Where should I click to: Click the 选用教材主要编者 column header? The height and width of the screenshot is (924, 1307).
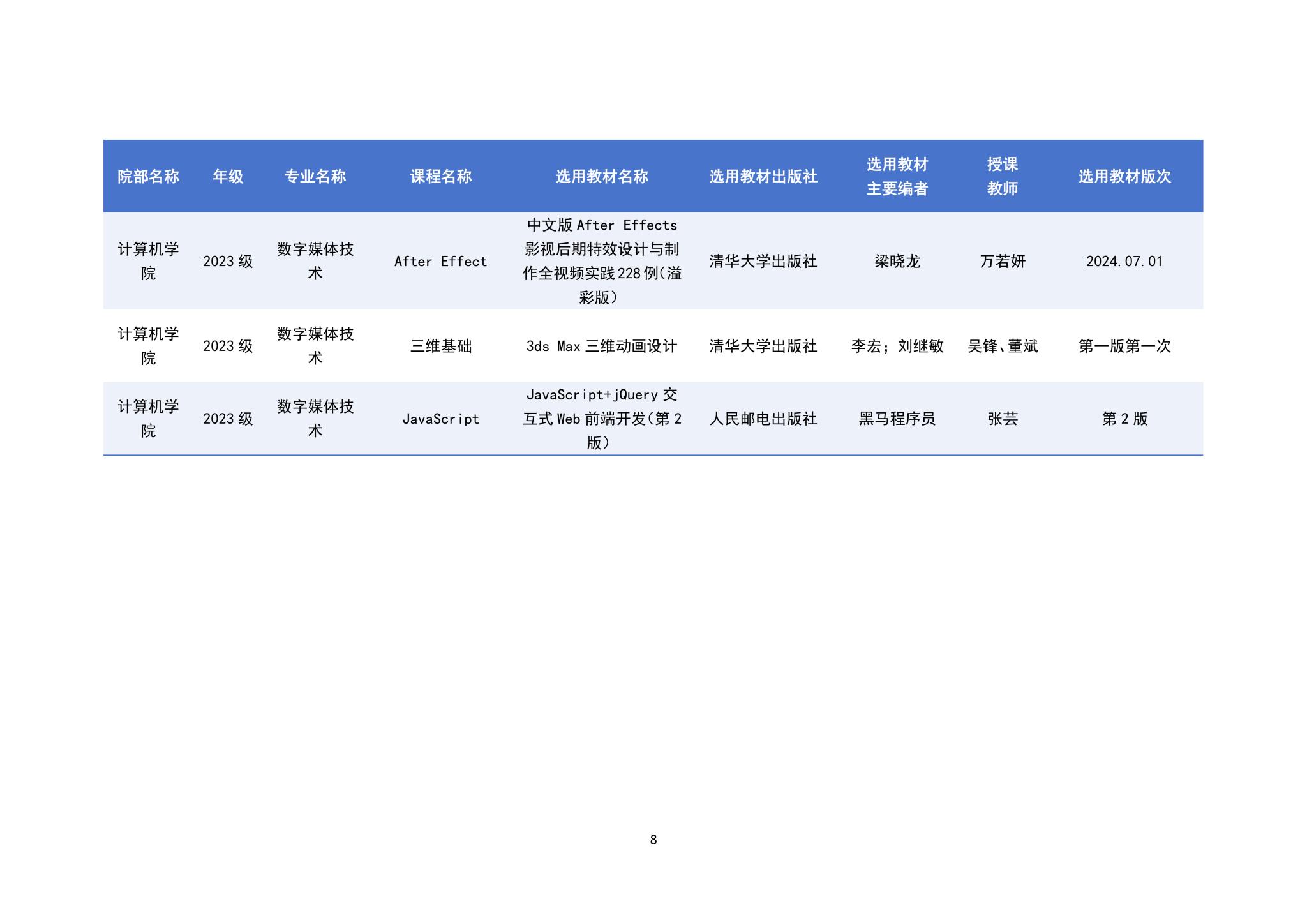897,177
